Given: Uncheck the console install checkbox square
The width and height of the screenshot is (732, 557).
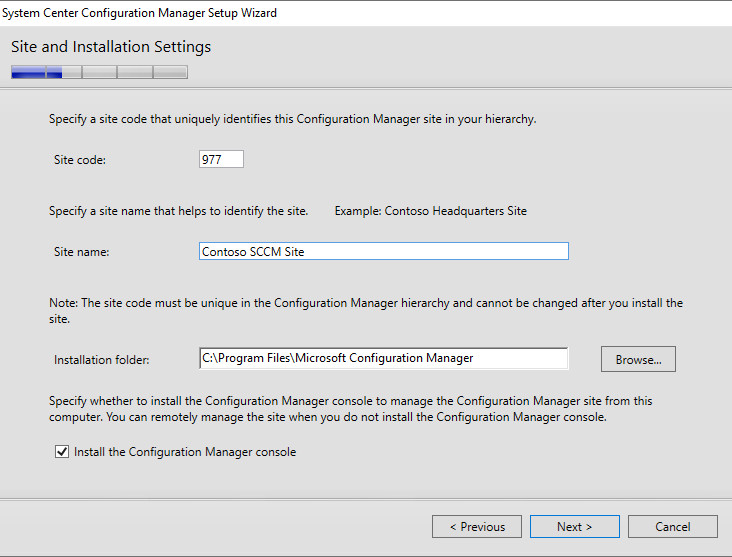Looking at the screenshot, I should [62, 451].
